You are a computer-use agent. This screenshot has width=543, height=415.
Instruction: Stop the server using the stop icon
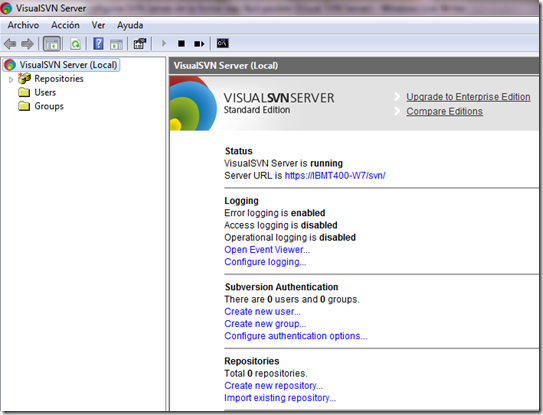pyautogui.click(x=181, y=44)
